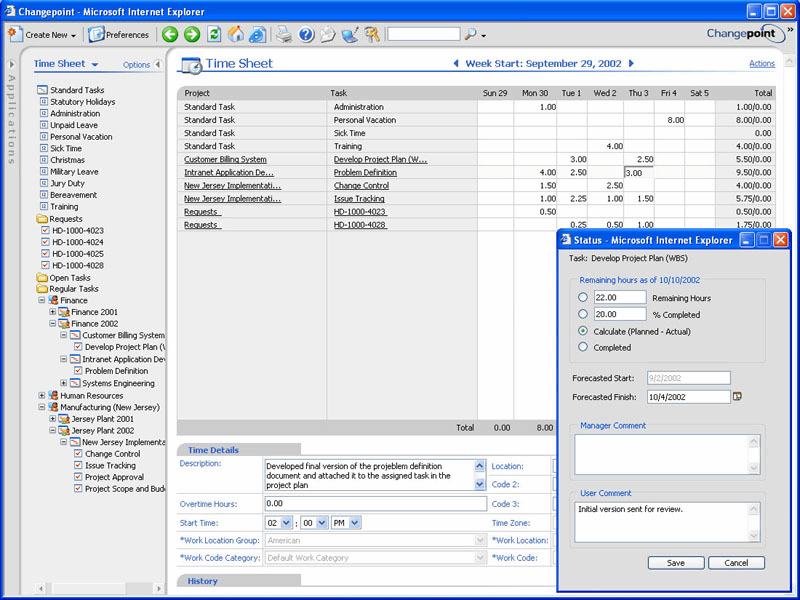
Task: Click the Thu 3 cell showing 3.00
Action: [x=639, y=172]
